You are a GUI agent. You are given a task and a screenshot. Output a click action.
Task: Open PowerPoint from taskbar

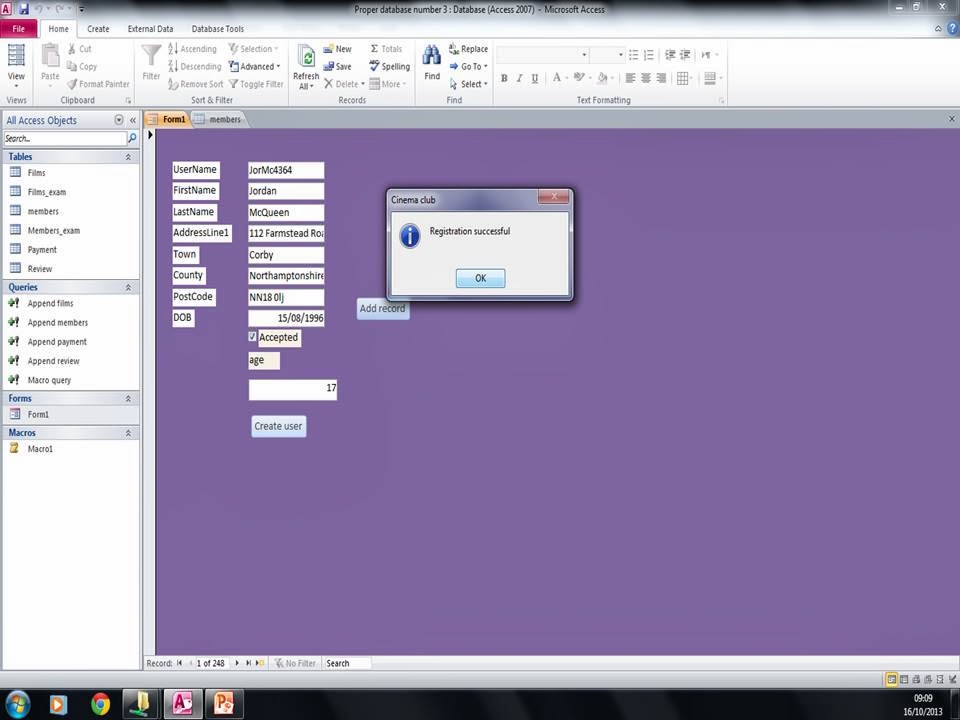[223, 704]
